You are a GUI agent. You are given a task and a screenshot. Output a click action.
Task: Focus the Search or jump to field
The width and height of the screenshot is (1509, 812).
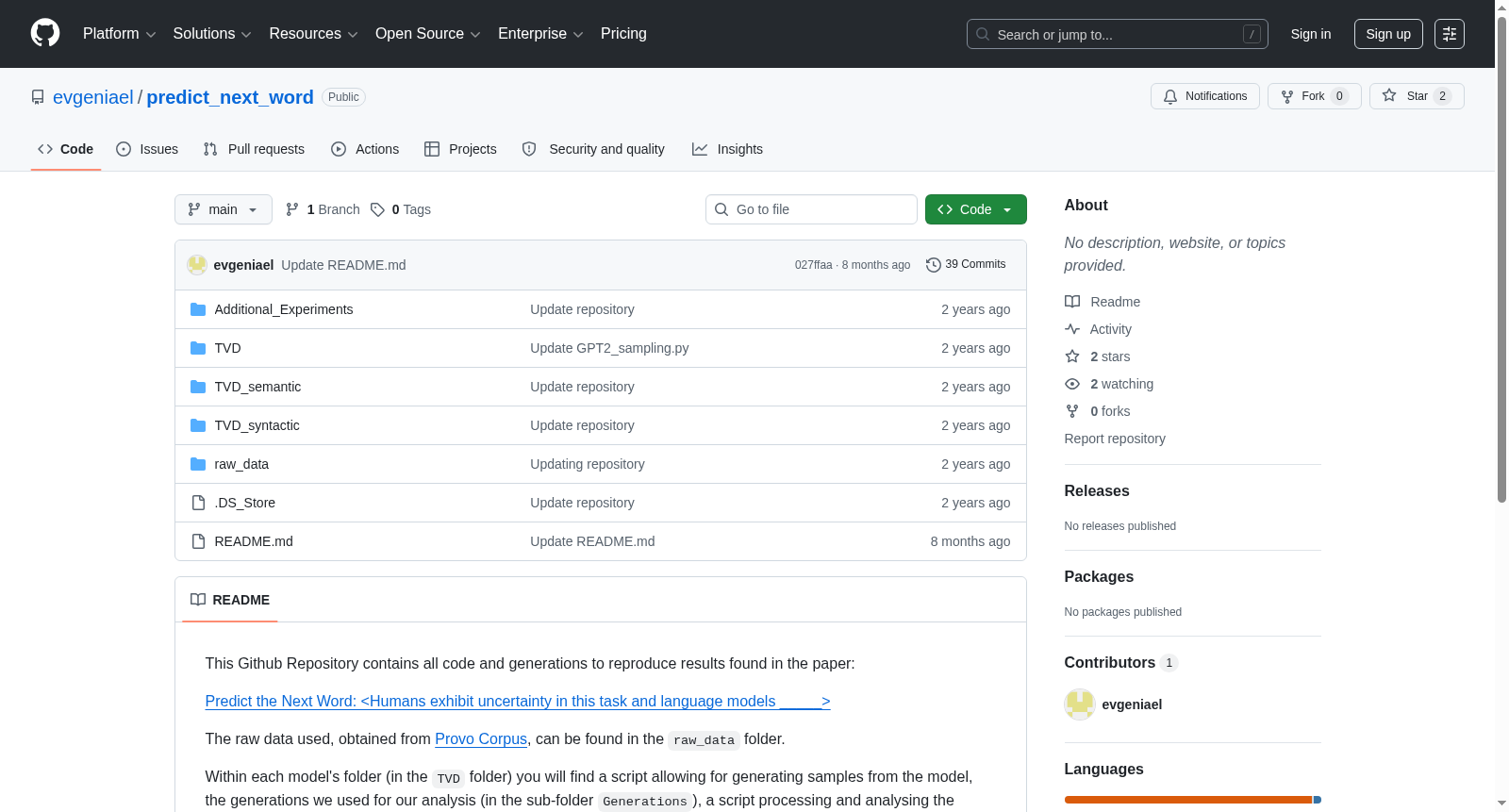click(x=1118, y=34)
